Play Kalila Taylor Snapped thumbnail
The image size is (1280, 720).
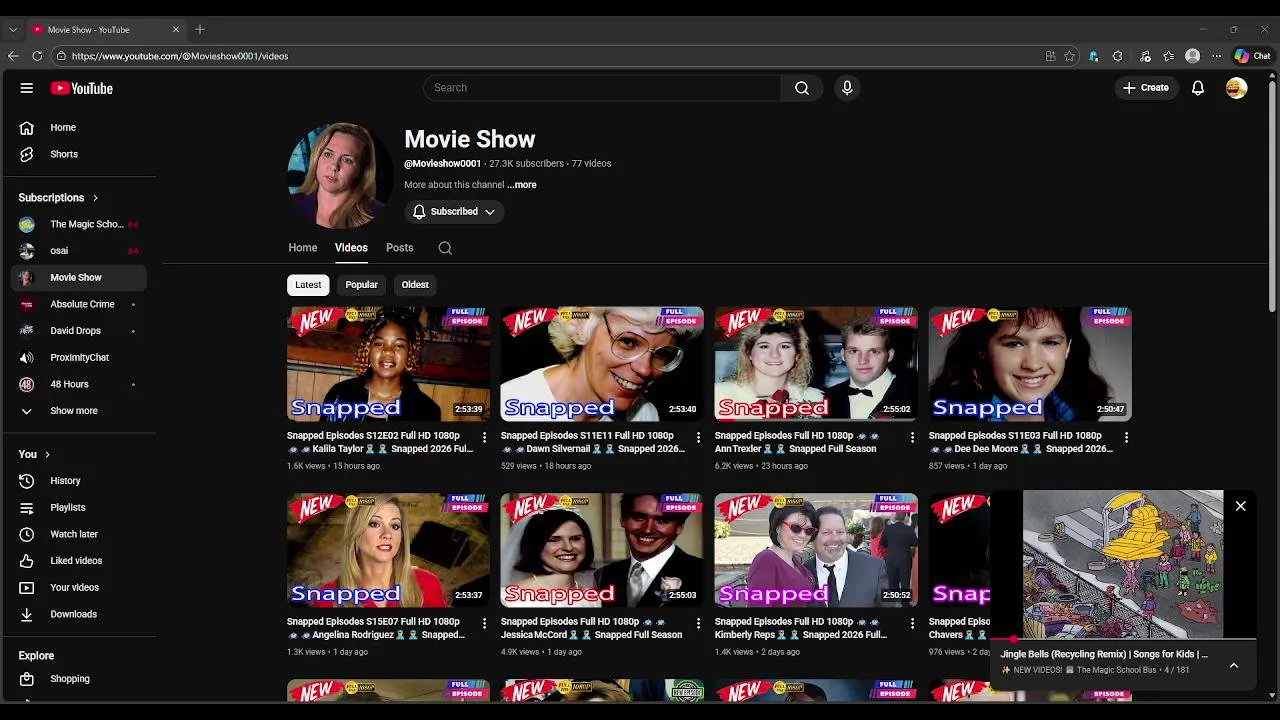(388, 364)
